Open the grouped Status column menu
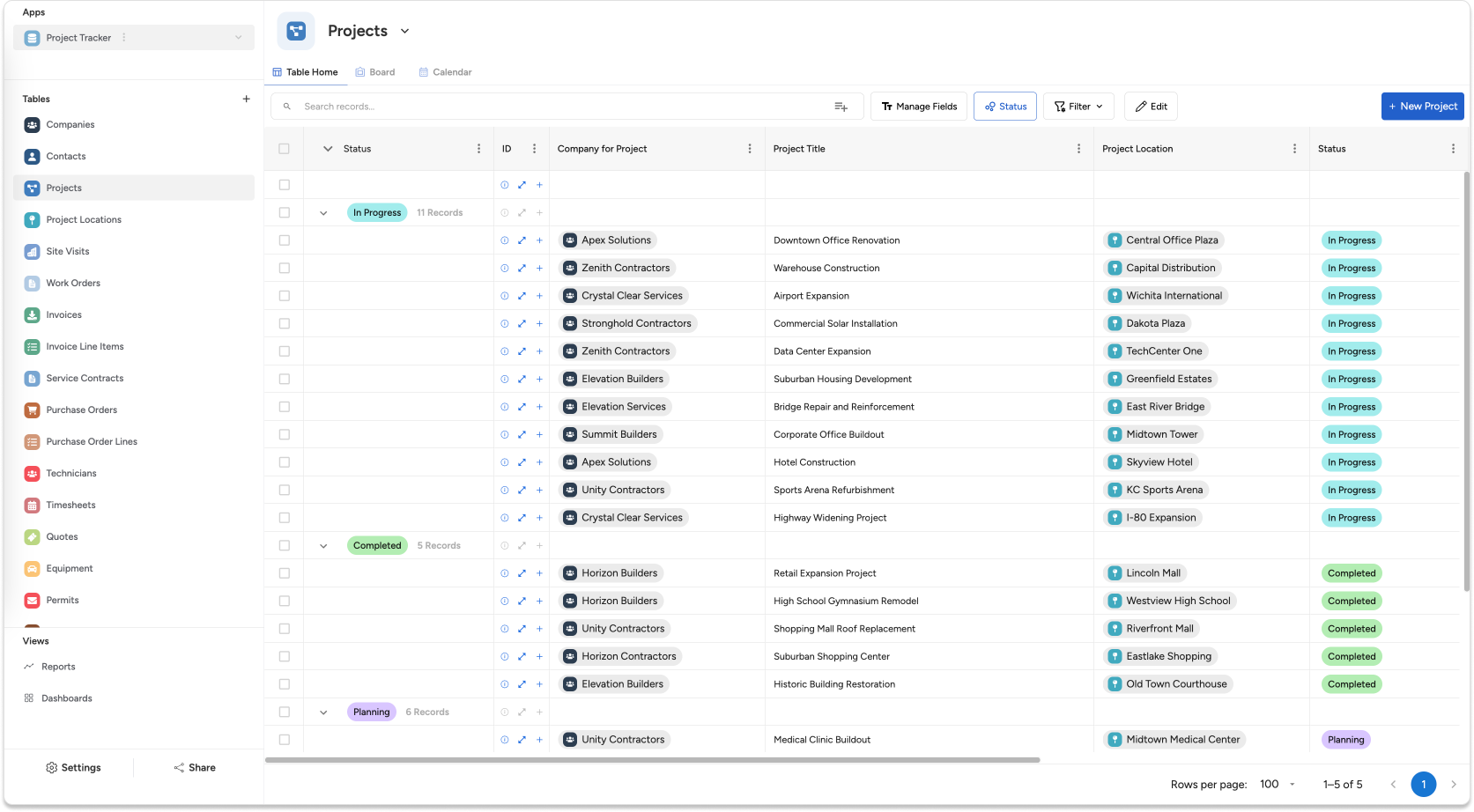The width and height of the screenshot is (1474, 812). [x=478, y=149]
